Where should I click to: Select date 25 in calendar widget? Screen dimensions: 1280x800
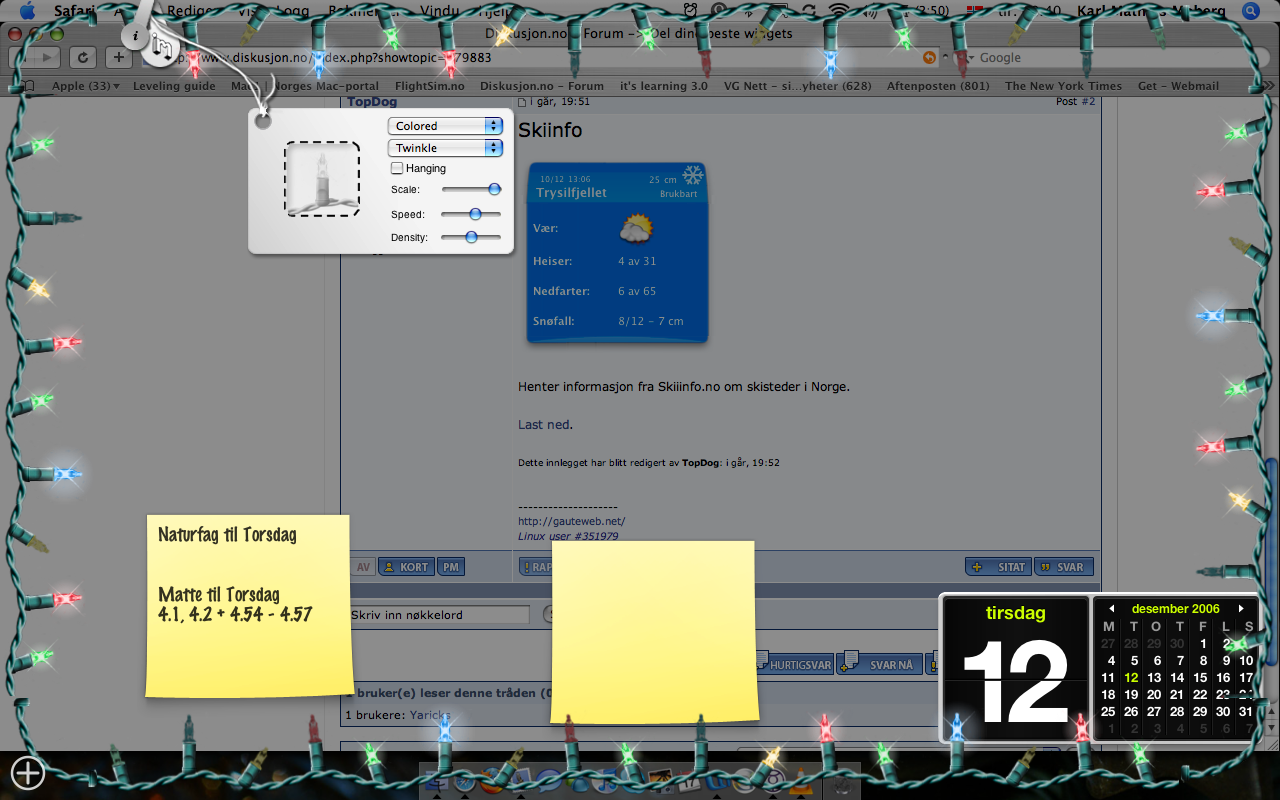(x=1108, y=712)
